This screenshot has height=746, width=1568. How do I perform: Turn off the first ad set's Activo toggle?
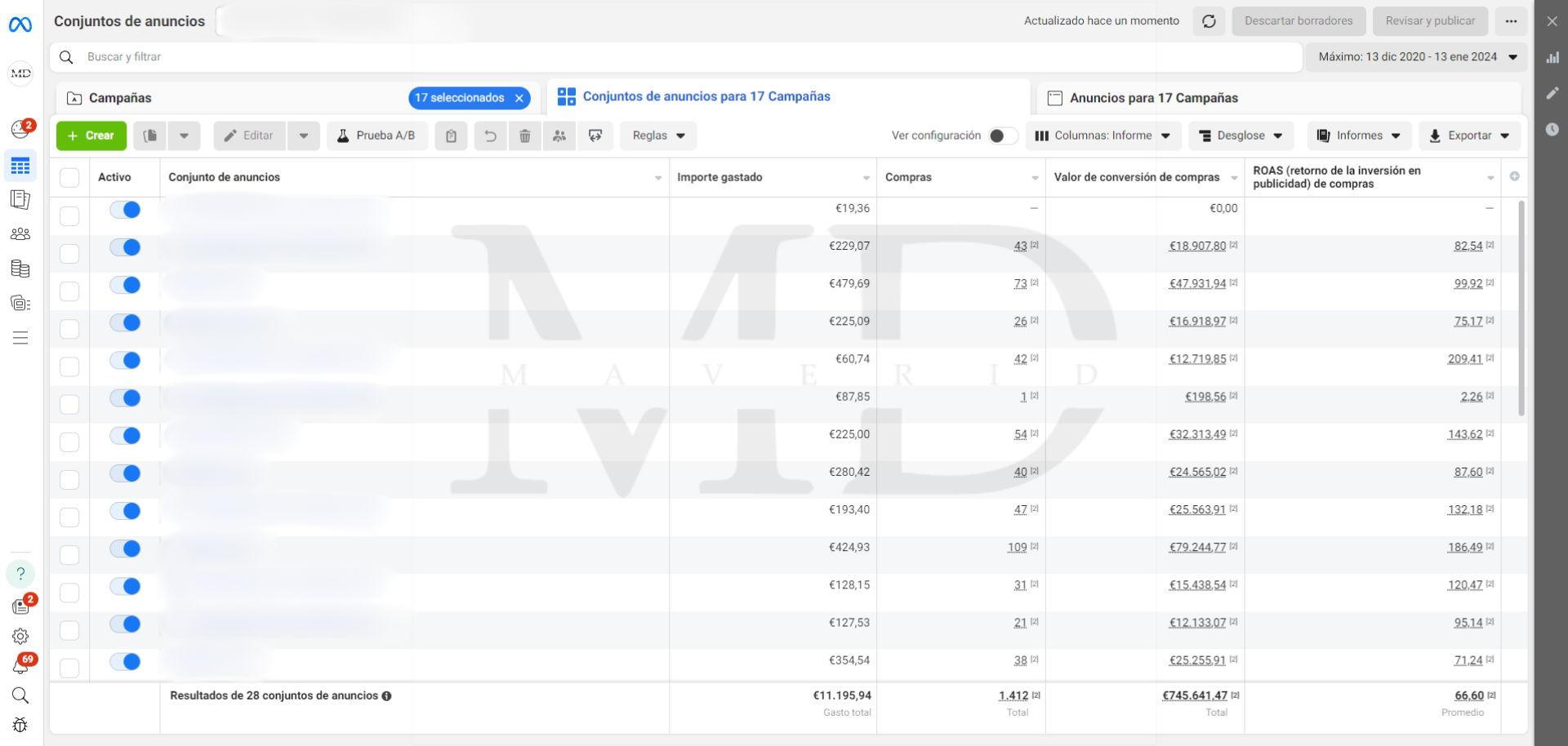pos(126,210)
